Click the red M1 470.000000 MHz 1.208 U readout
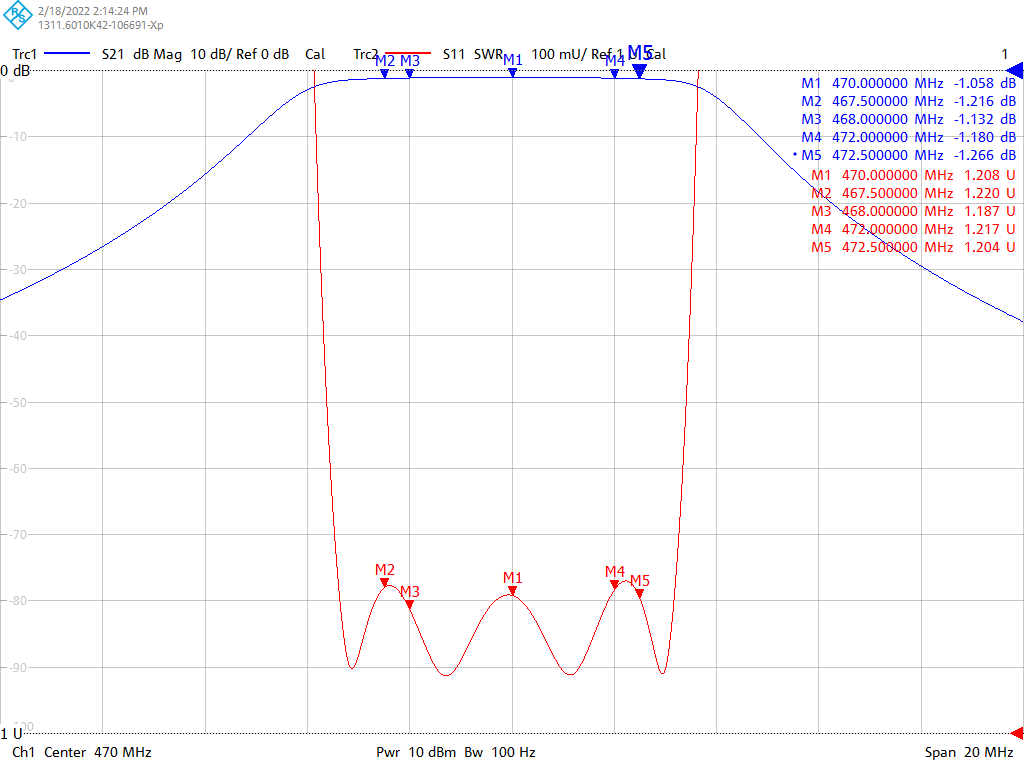This screenshot has width=1024, height=768. (913, 175)
